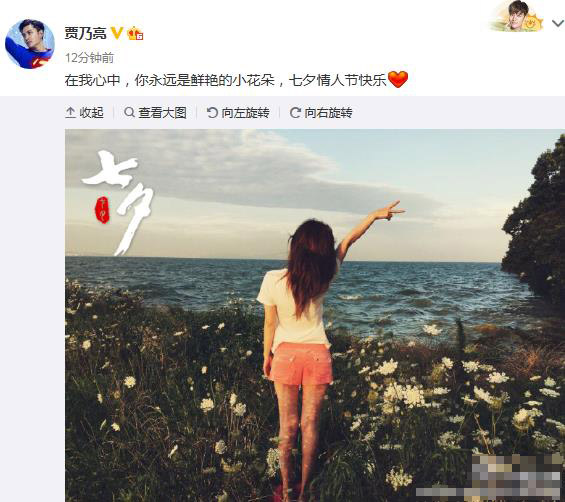565x502 pixels.
Task: Click the clockwise rotate arrow icon
Action: pyautogui.click(x=295, y=113)
